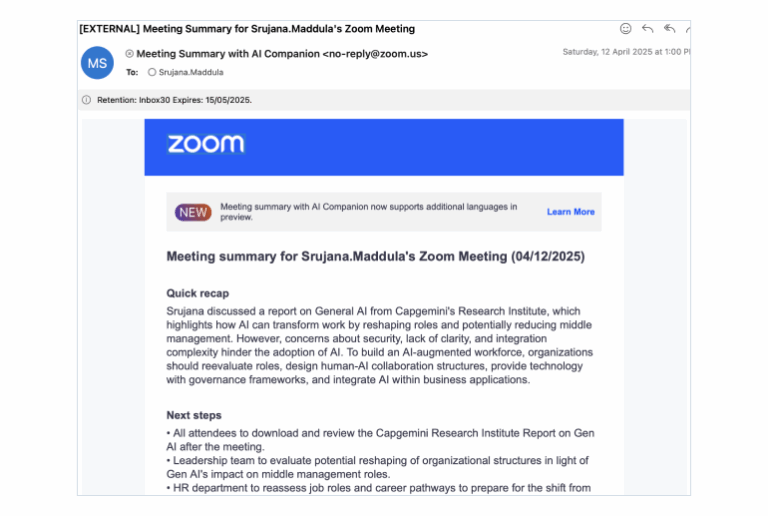Click the email subject line text
The height and width of the screenshot is (516, 768).
pyautogui.click(x=247, y=29)
